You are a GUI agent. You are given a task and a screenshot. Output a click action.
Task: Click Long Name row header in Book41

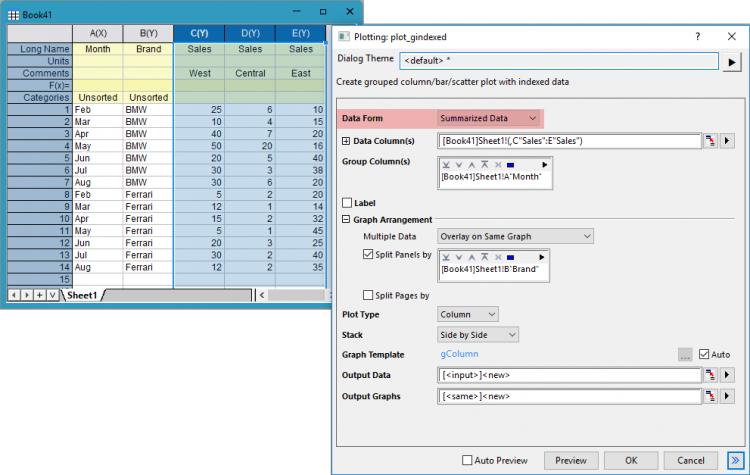click(x=40, y=49)
